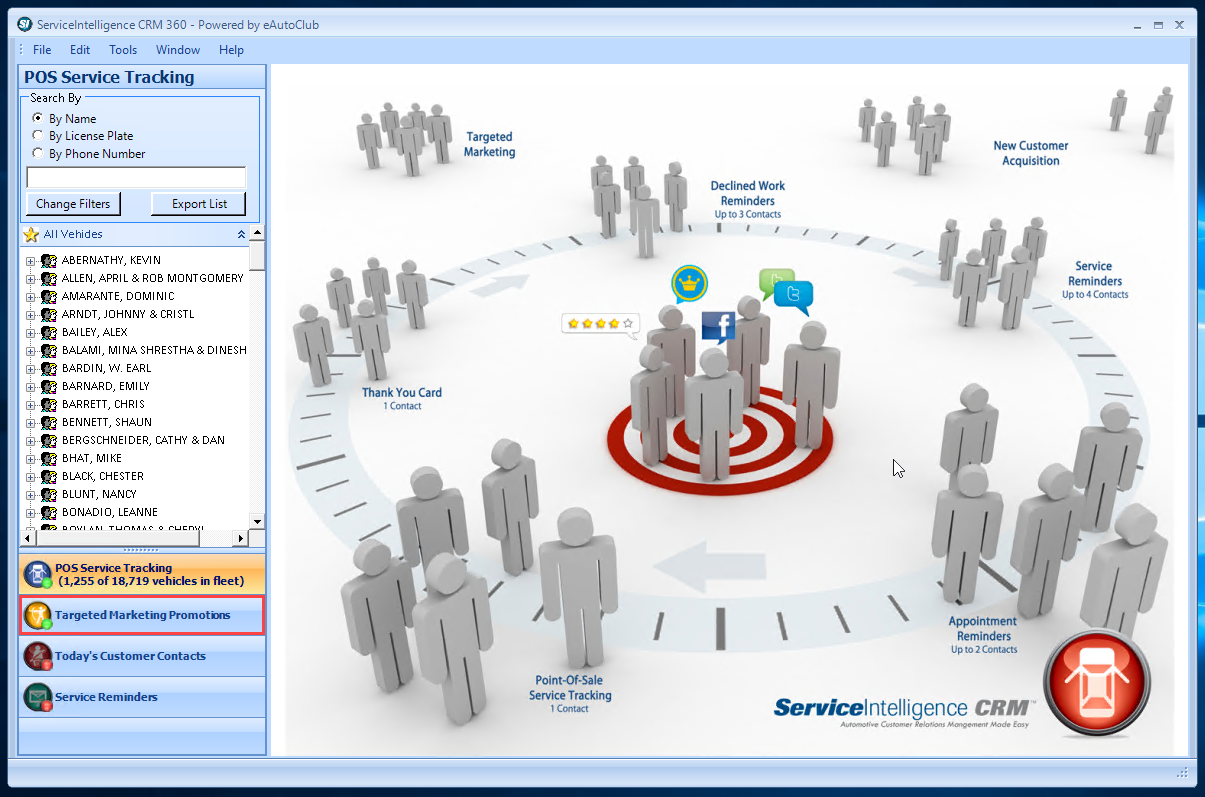Select search By License Plate option
This screenshot has width=1205, height=797.
click(x=38, y=136)
